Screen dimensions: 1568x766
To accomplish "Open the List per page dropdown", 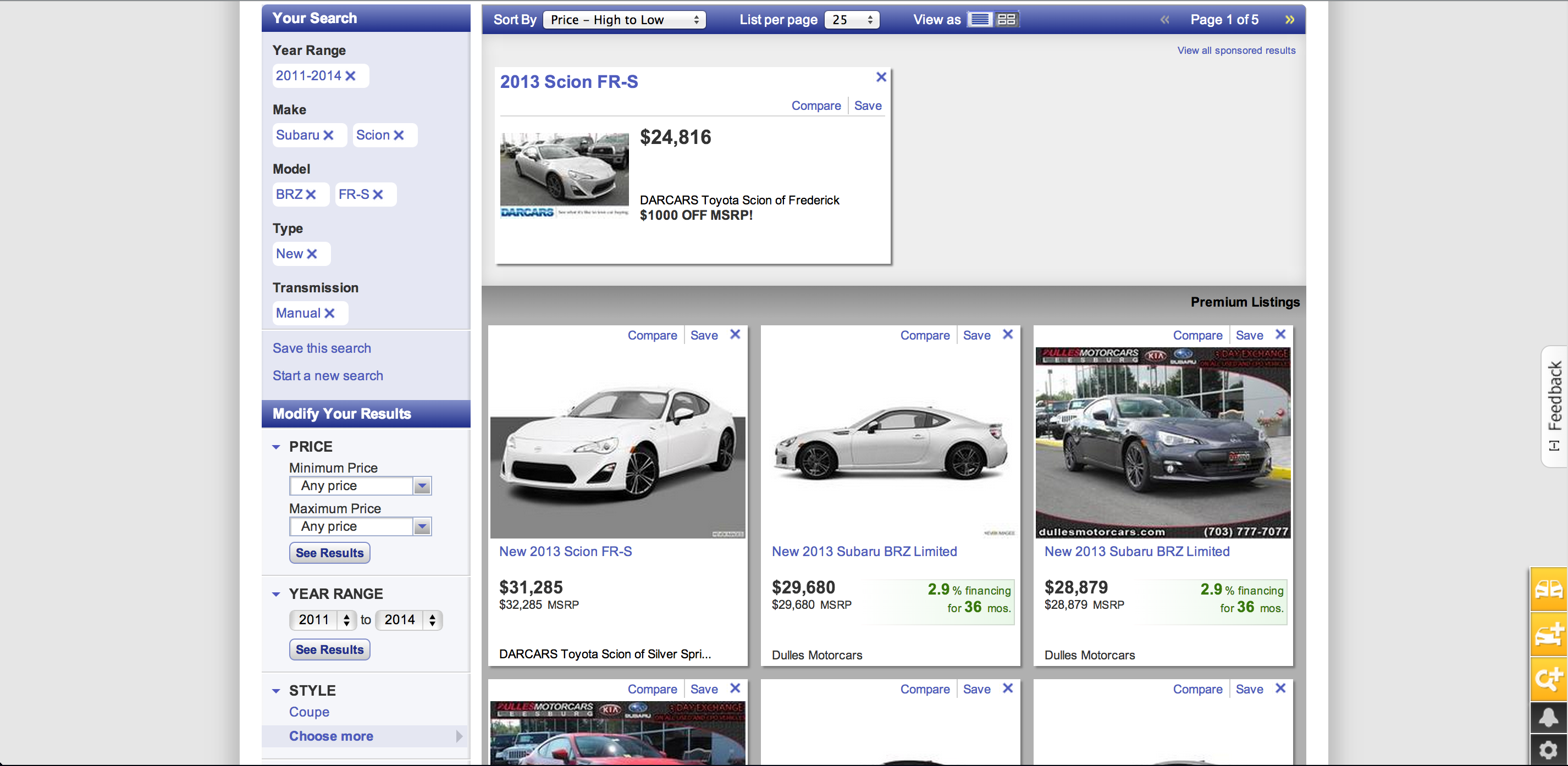I will coord(852,19).
